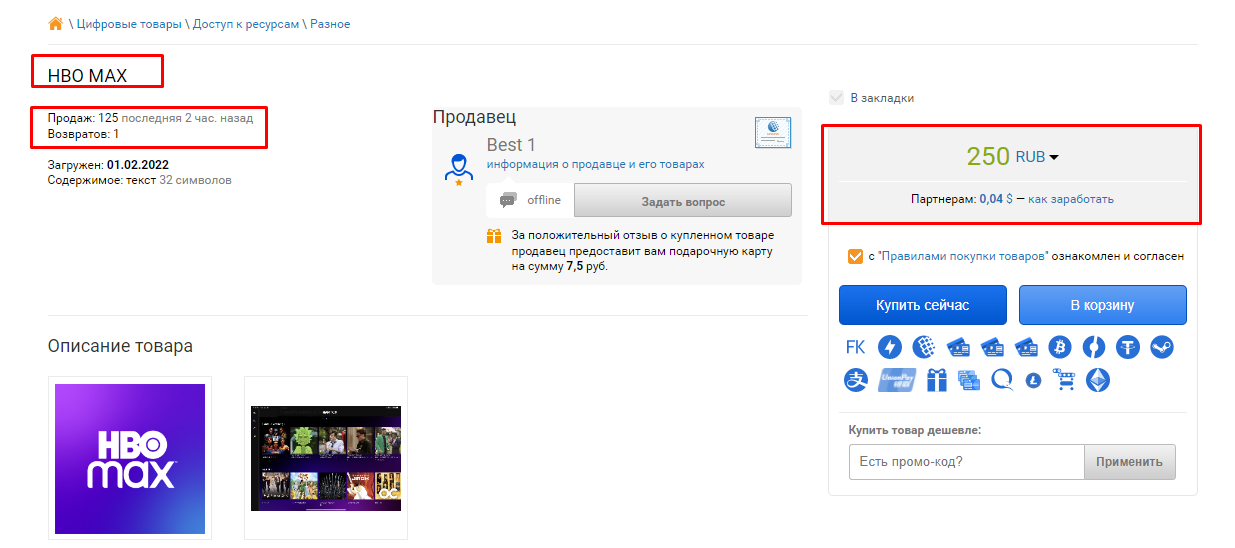The height and width of the screenshot is (548, 1235).
Task: Add item with 'В корзину' button
Action: [1102, 305]
